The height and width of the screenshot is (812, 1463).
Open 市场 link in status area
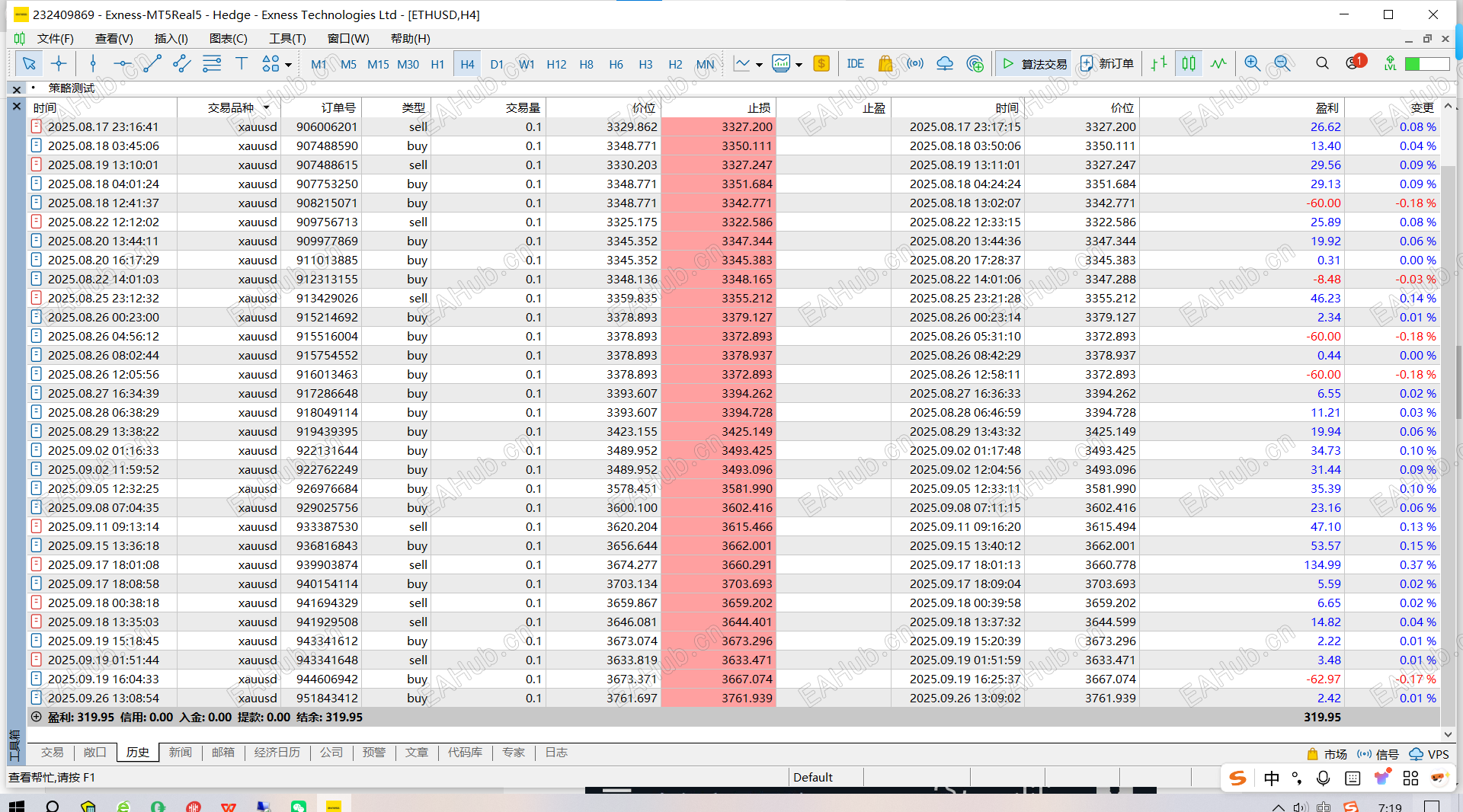tap(1327, 754)
